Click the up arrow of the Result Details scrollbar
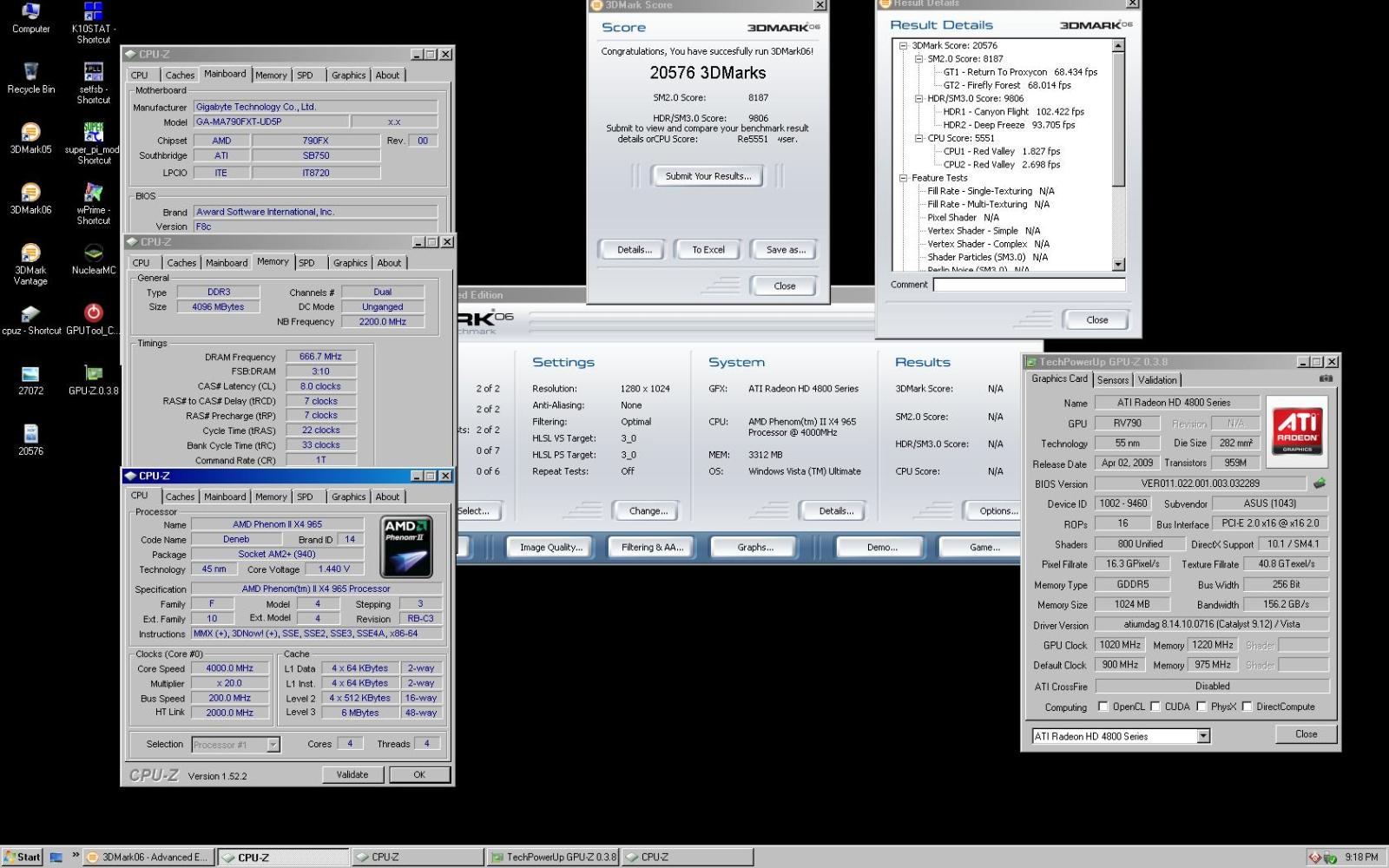The image size is (1389, 868). (x=1118, y=45)
